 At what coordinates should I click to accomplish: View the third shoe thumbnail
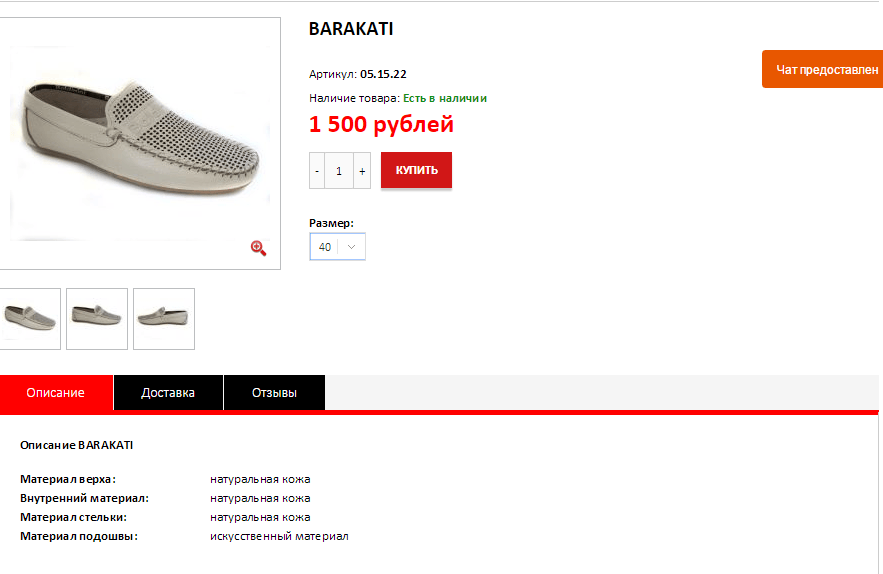(x=164, y=319)
